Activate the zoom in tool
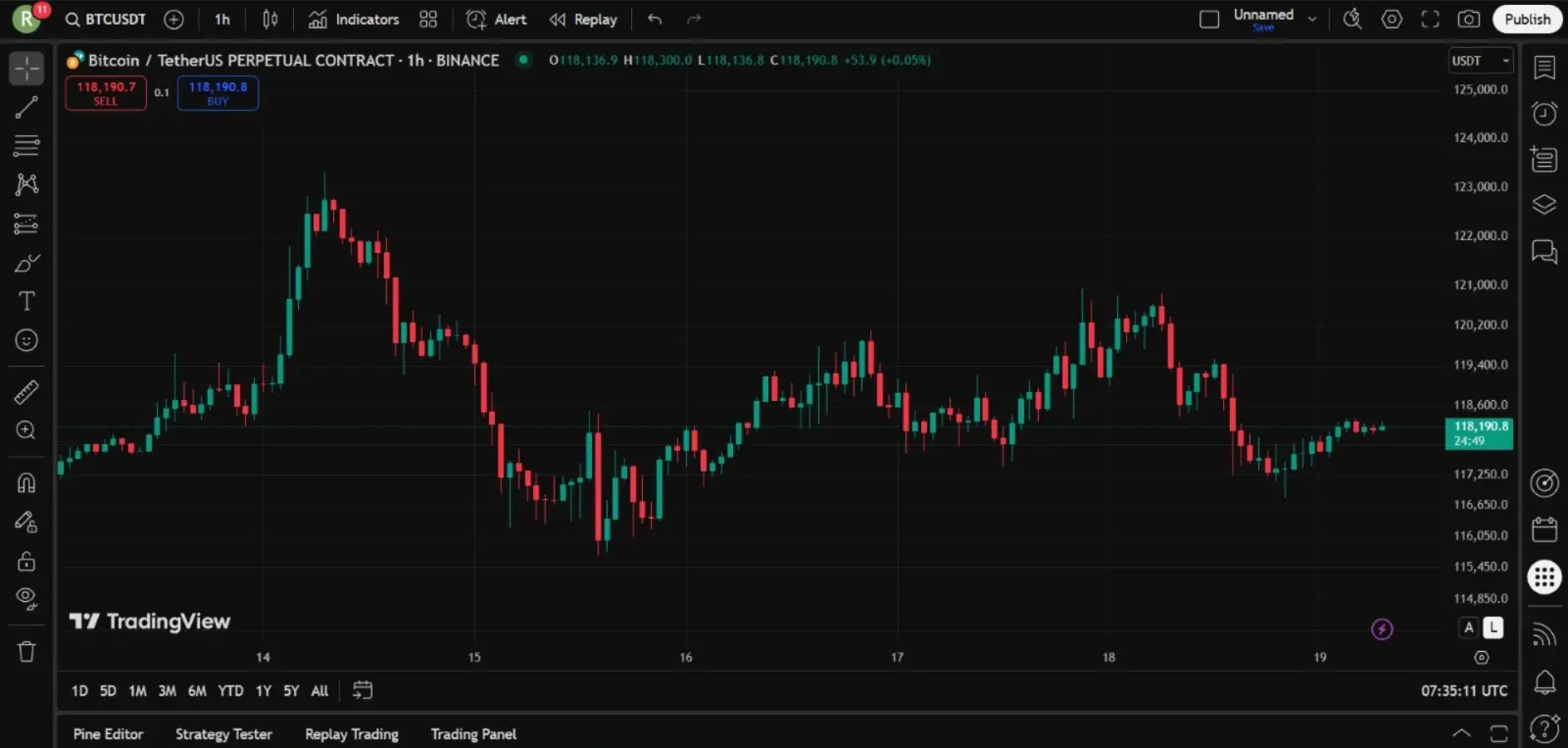Screen dimensions: 1568x748 click(26, 430)
